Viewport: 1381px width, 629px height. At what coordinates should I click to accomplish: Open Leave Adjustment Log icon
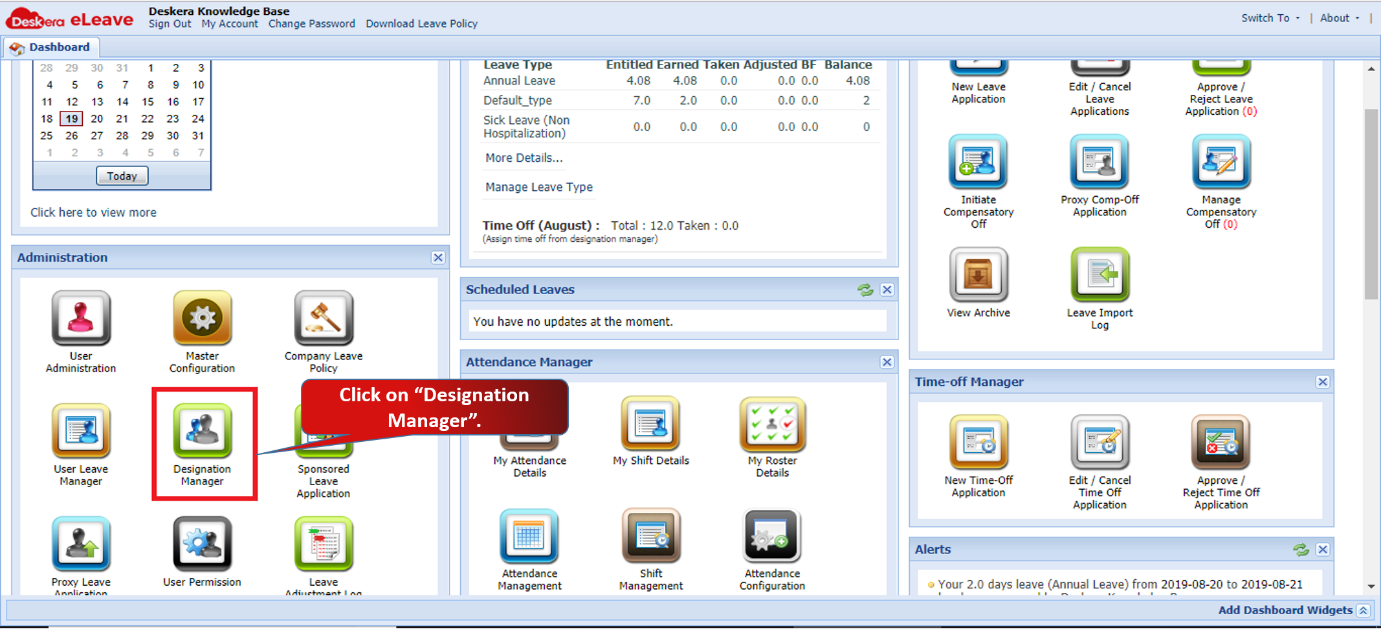pyautogui.click(x=323, y=545)
